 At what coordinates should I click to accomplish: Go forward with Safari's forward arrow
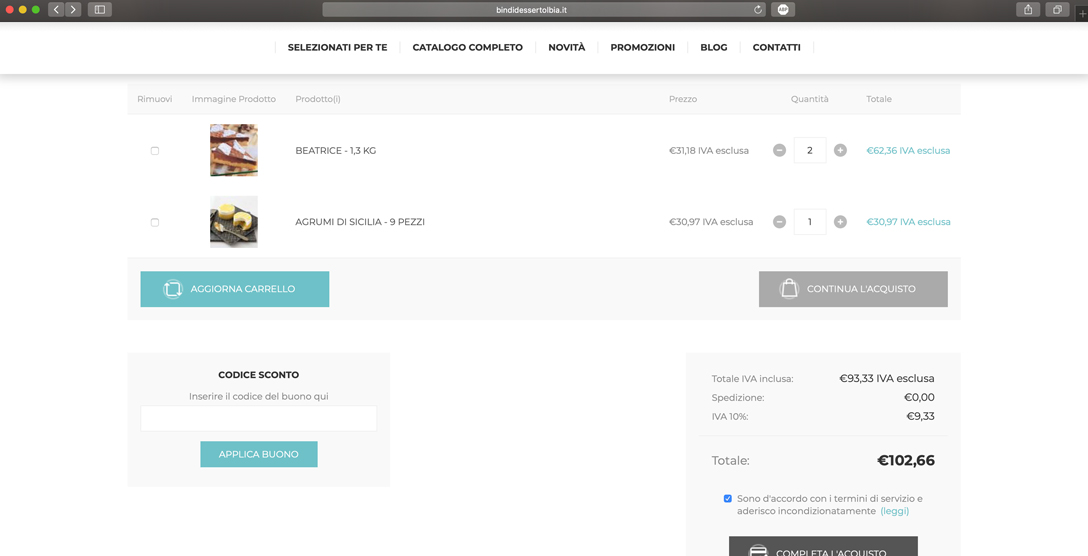[73, 10]
